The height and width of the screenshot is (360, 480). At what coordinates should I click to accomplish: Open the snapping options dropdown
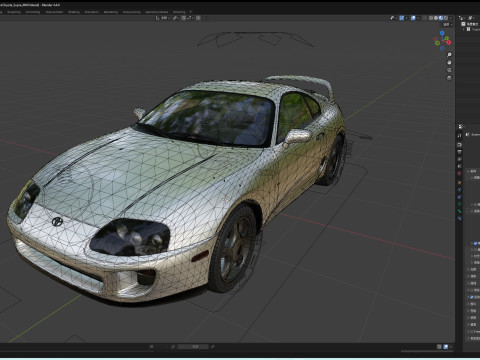[190, 18]
